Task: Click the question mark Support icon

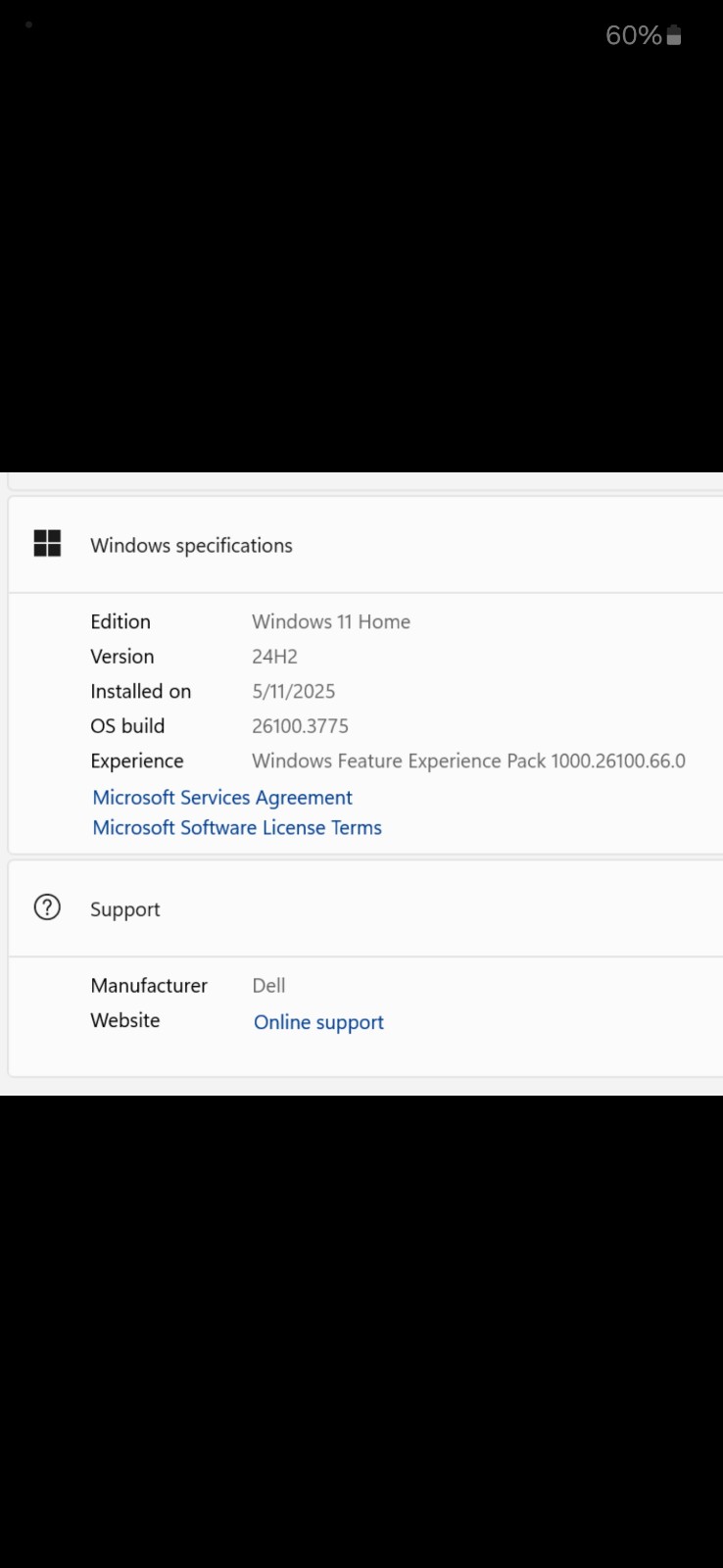Action: pyautogui.click(x=47, y=907)
